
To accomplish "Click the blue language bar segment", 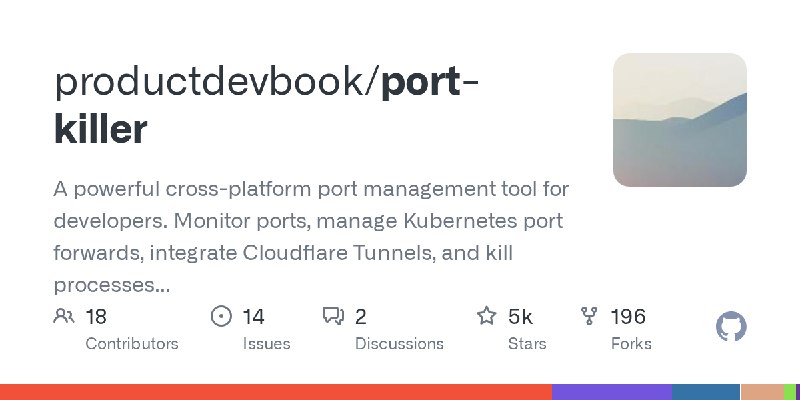I will pyautogui.click(x=706, y=392).
